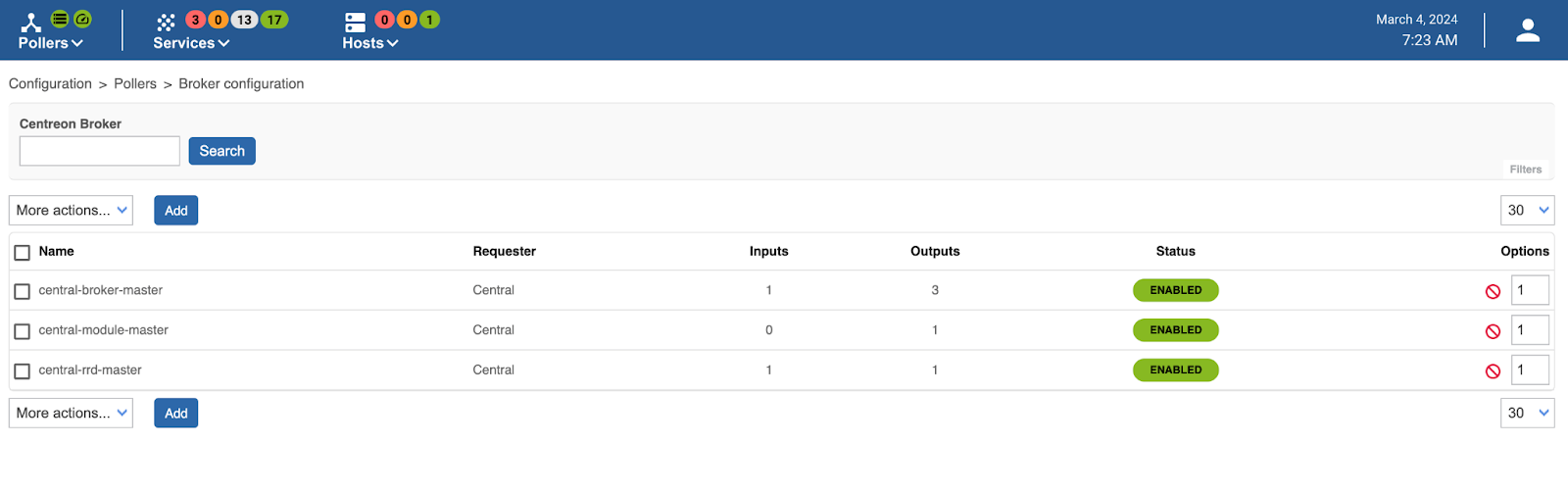
Task: Open the 13 unknown services badge
Action: 244,20
